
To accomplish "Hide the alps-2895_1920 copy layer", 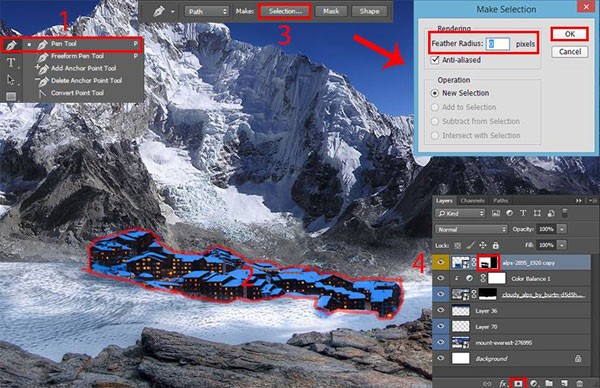I will click(x=441, y=262).
